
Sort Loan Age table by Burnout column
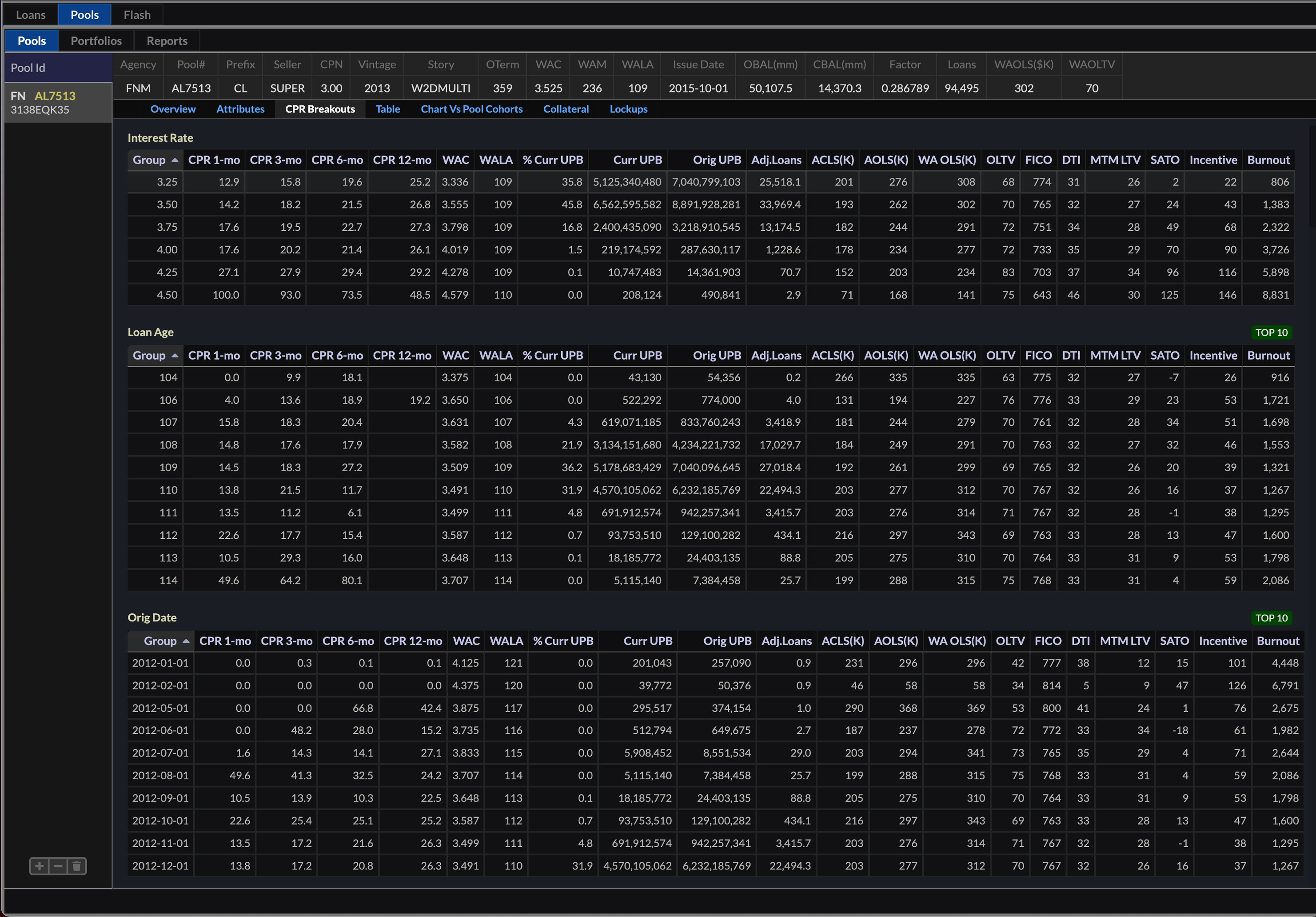click(1268, 356)
